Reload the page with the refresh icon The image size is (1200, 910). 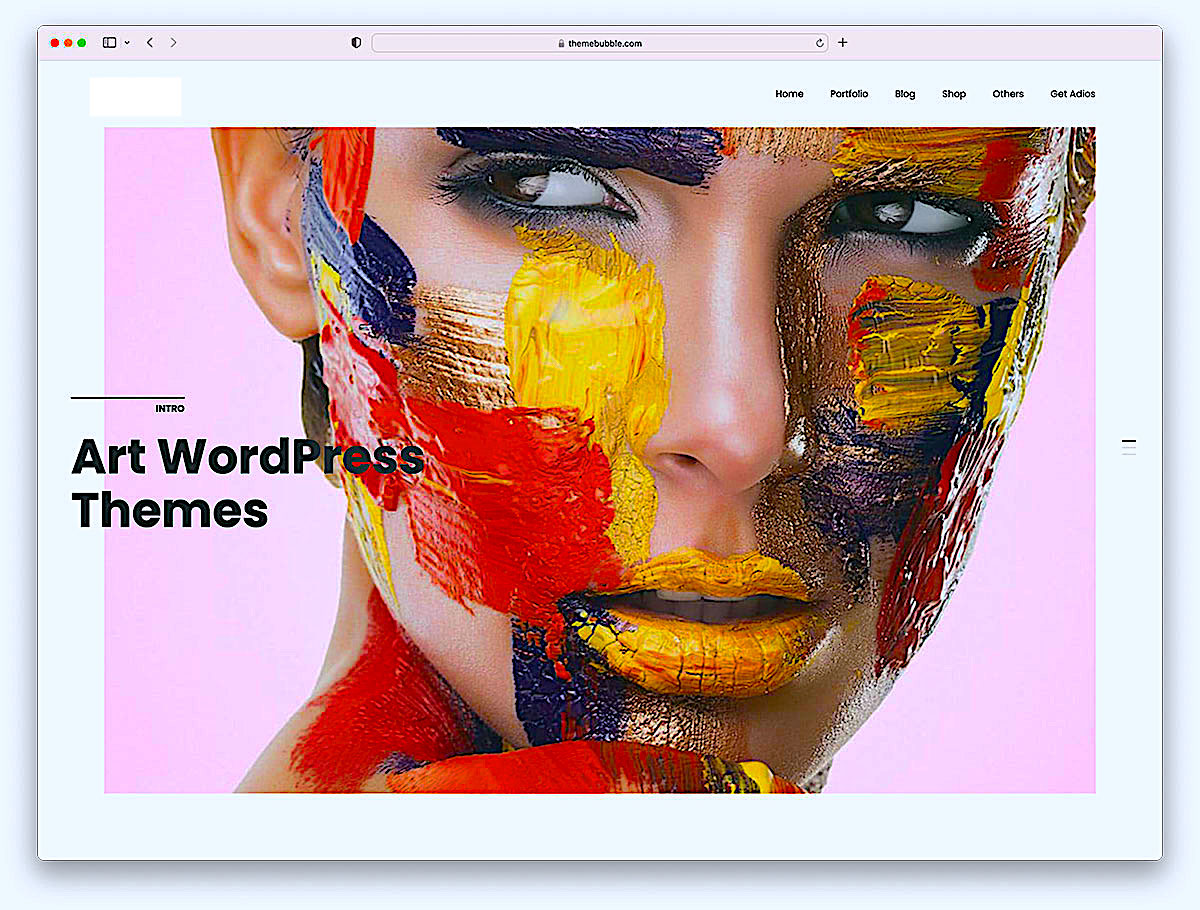(x=820, y=43)
